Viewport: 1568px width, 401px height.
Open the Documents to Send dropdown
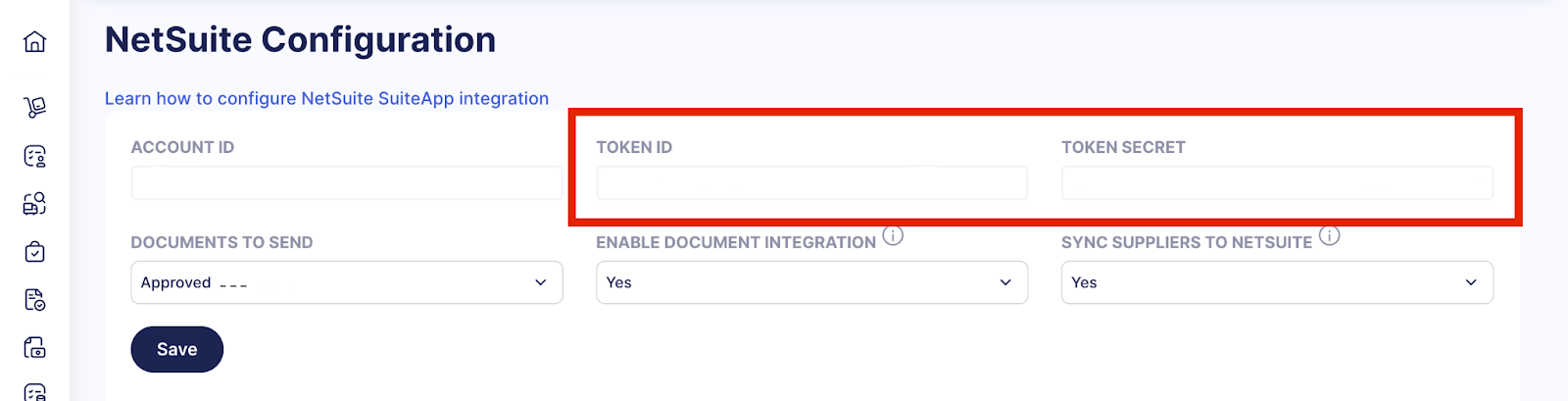tap(346, 282)
